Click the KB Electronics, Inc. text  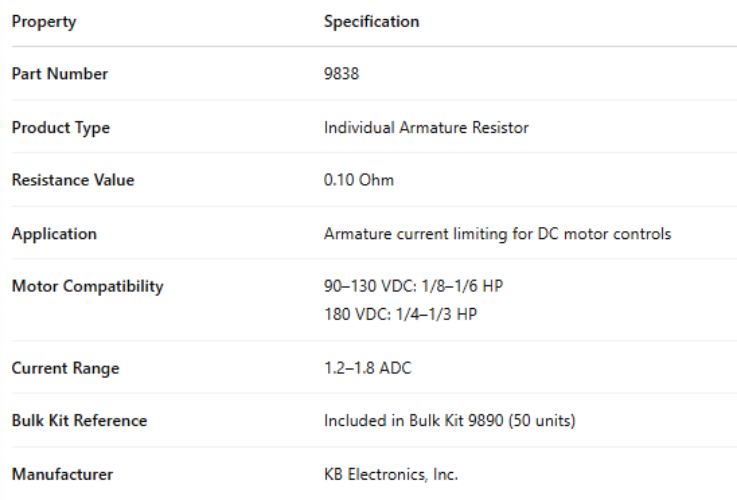(391, 475)
